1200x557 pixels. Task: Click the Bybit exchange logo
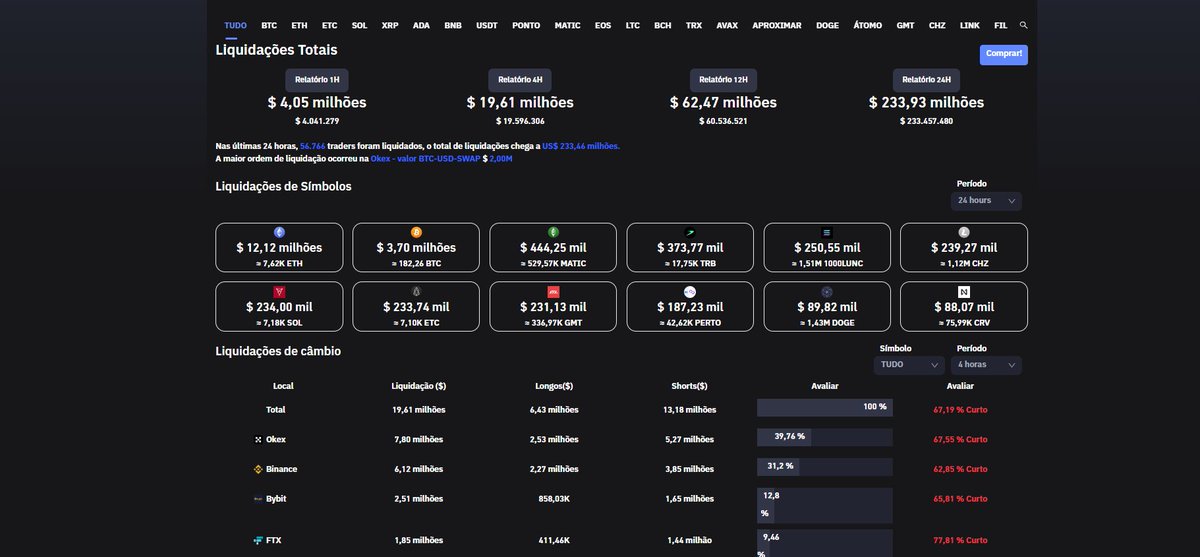pos(258,498)
